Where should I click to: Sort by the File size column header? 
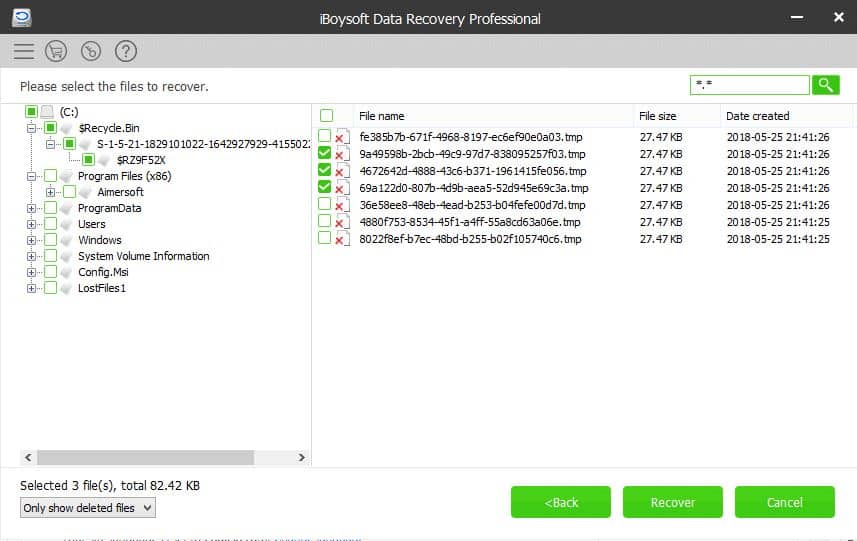[x=677, y=116]
